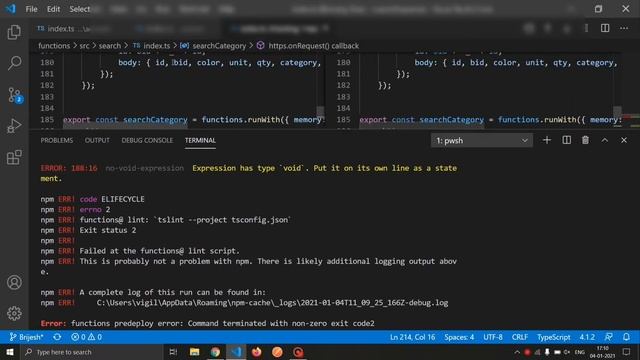Open the feedback icon in the status bar
The height and width of the screenshot is (360, 640).
point(609,337)
